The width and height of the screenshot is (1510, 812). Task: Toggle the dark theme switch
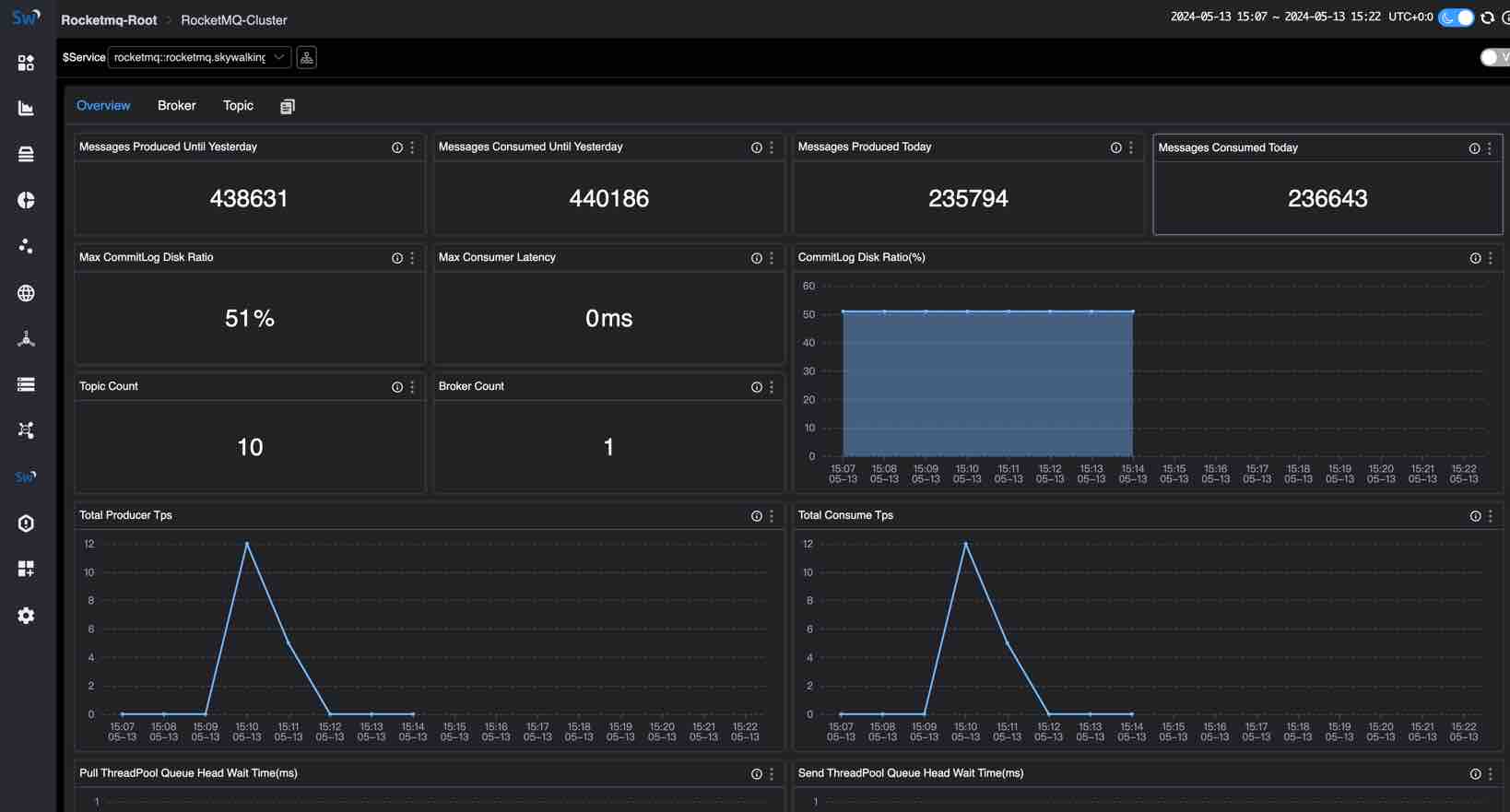coord(1456,18)
